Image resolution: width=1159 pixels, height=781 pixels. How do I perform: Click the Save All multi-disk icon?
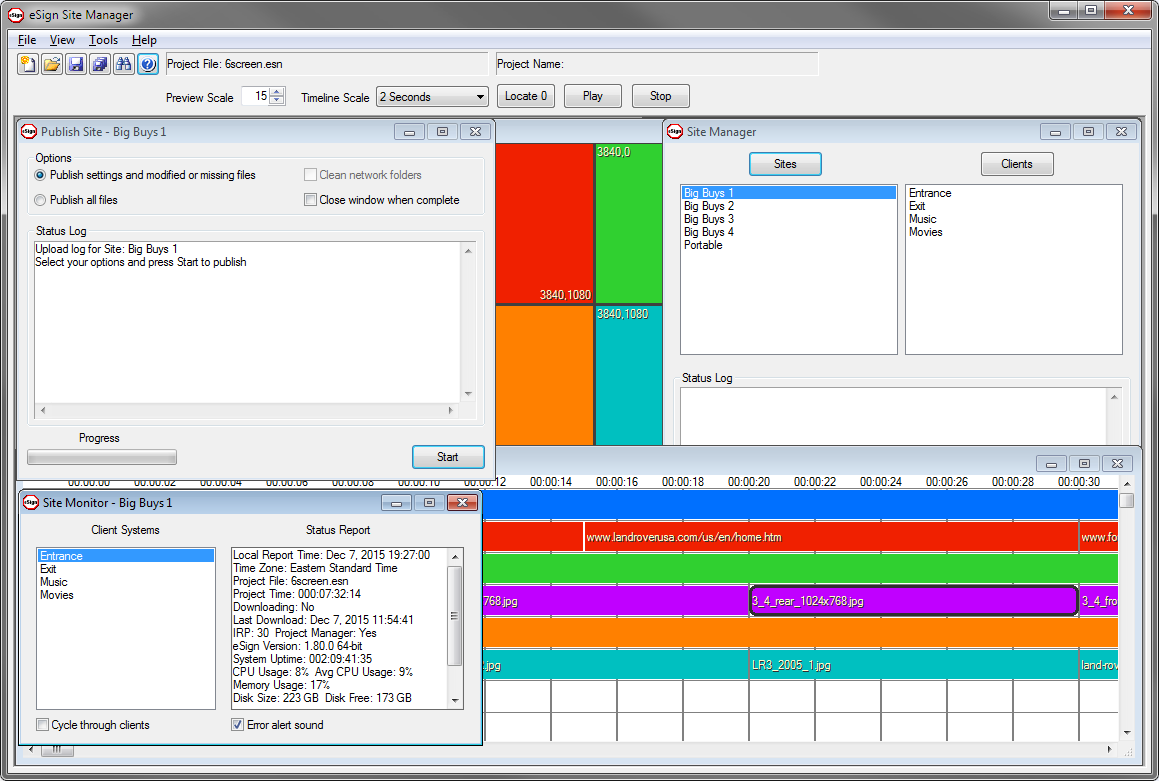(100, 65)
